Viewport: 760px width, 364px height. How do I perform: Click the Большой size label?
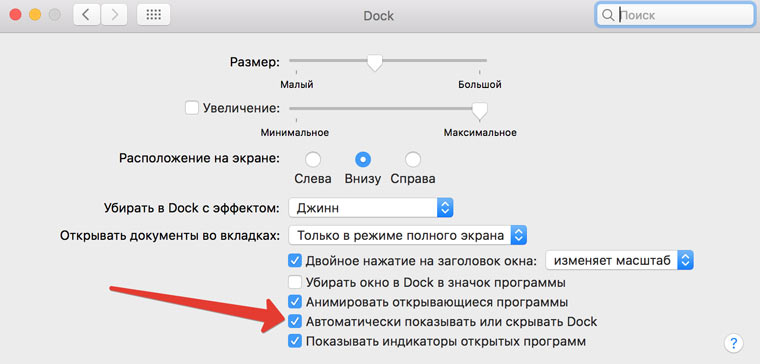click(480, 85)
